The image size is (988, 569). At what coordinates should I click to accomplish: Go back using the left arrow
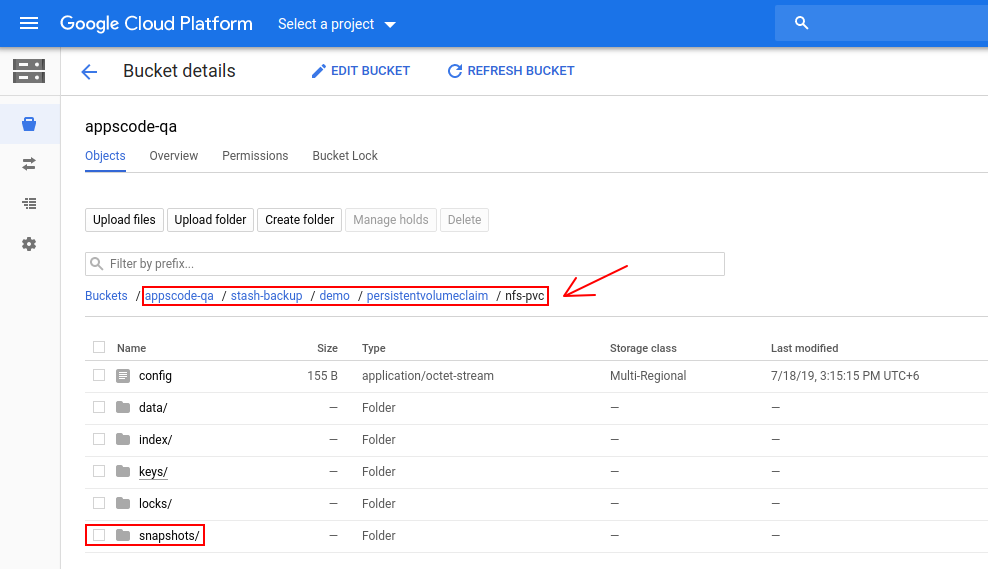pos(89,71)
